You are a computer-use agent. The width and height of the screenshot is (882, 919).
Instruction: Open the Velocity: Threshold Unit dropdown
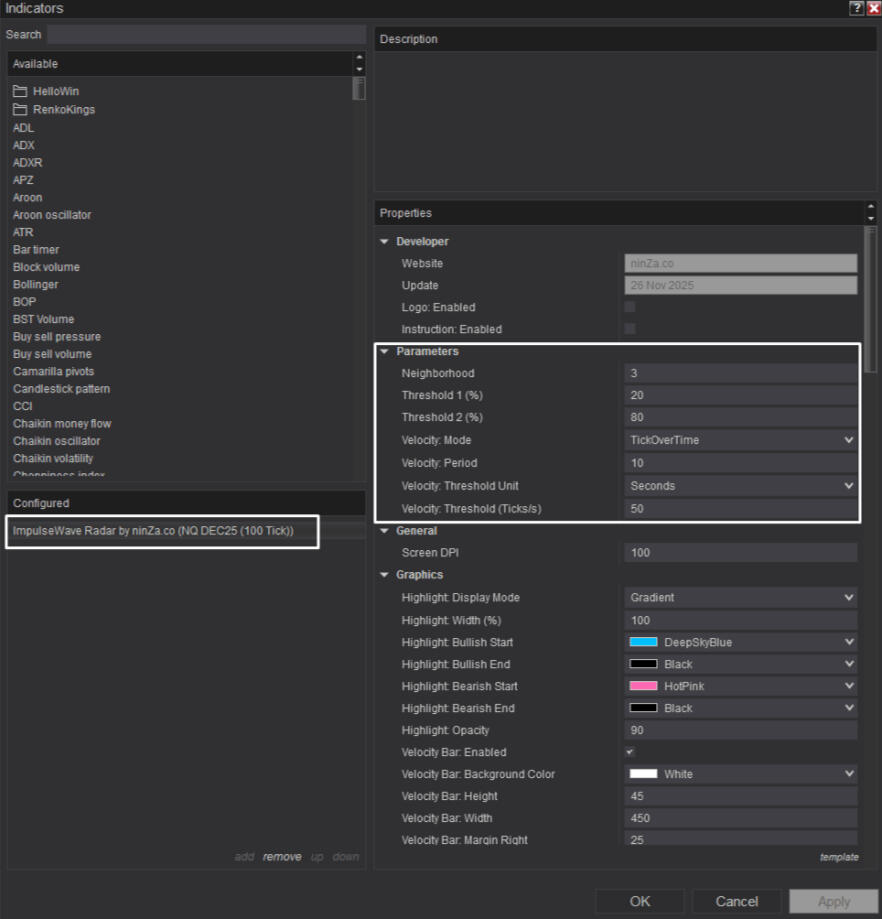(x=740, y=486)
